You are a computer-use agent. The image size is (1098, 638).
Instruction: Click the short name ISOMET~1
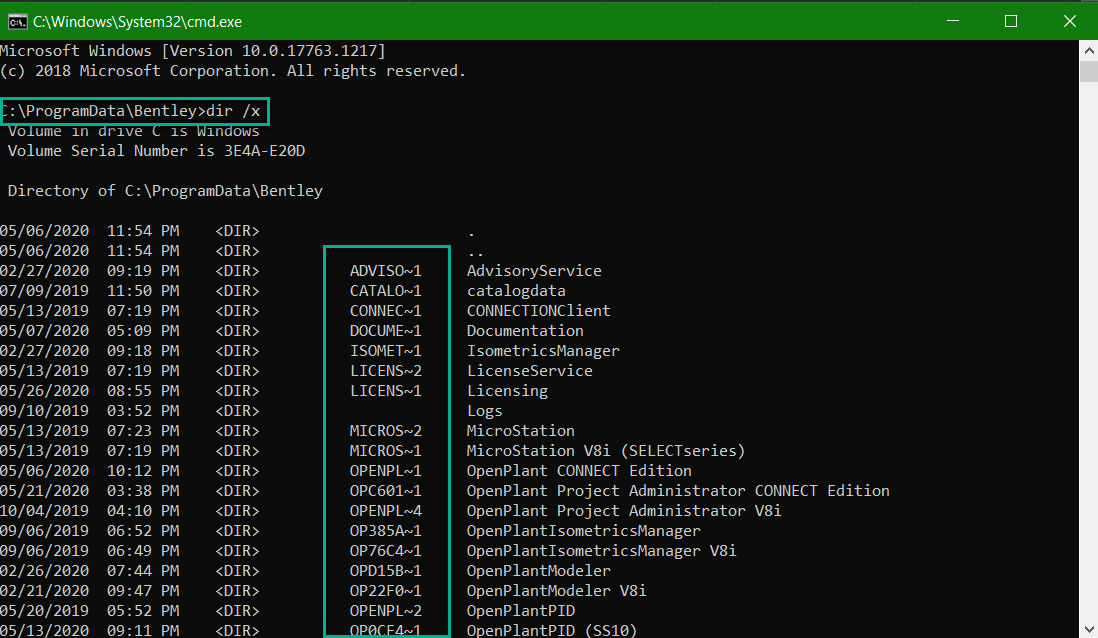click(386, 350)
